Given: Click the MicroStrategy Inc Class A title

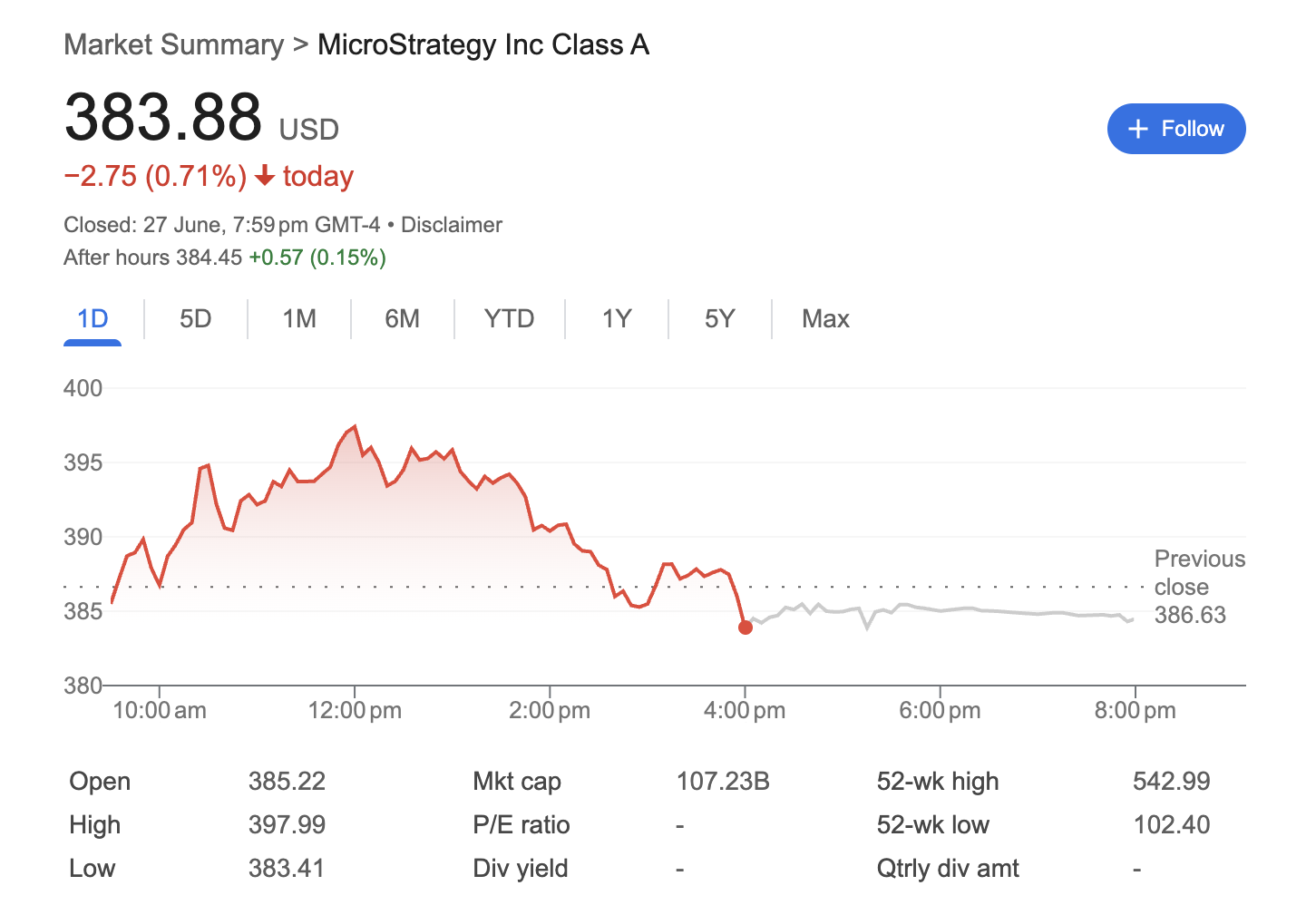Looking at the screenshot, I should (483, 44).
